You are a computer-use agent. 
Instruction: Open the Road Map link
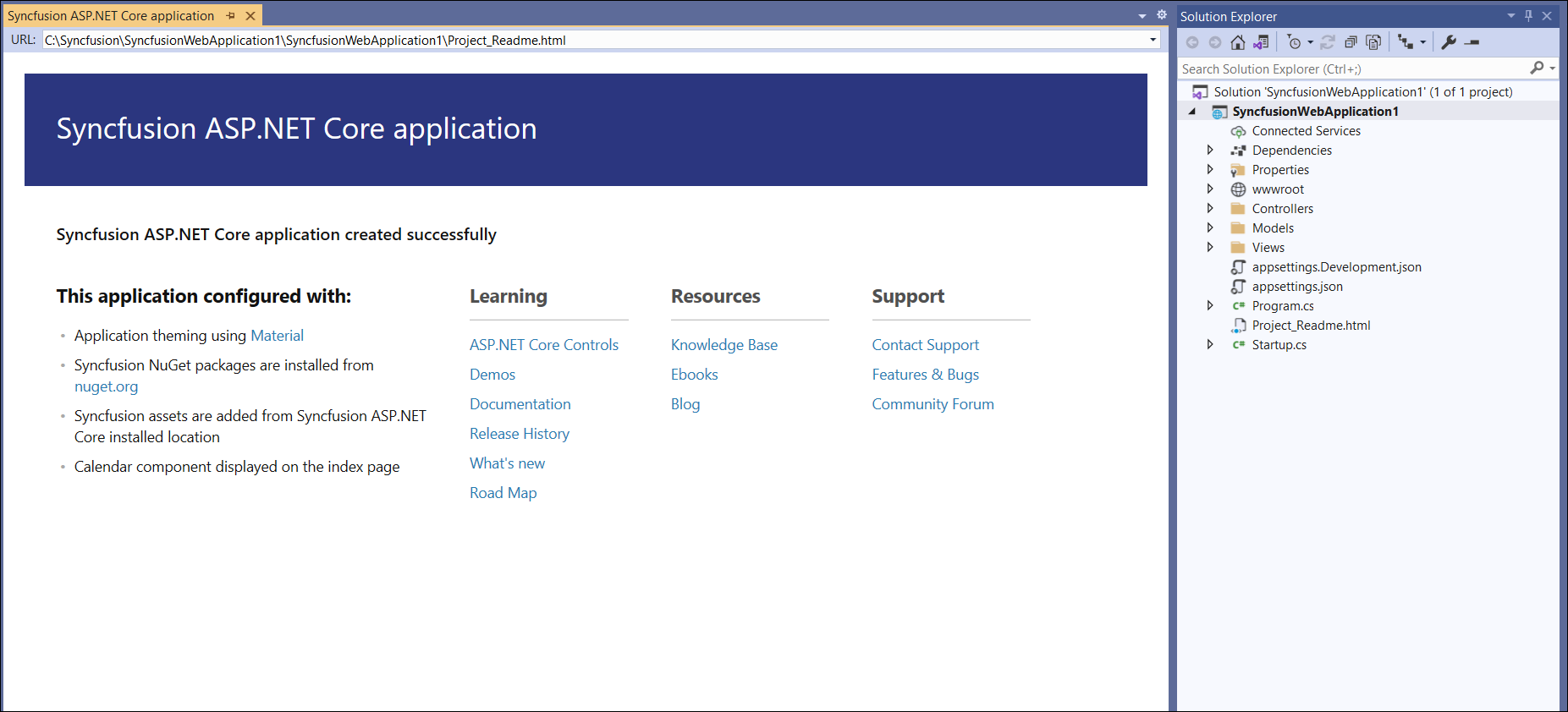[503, 493]
